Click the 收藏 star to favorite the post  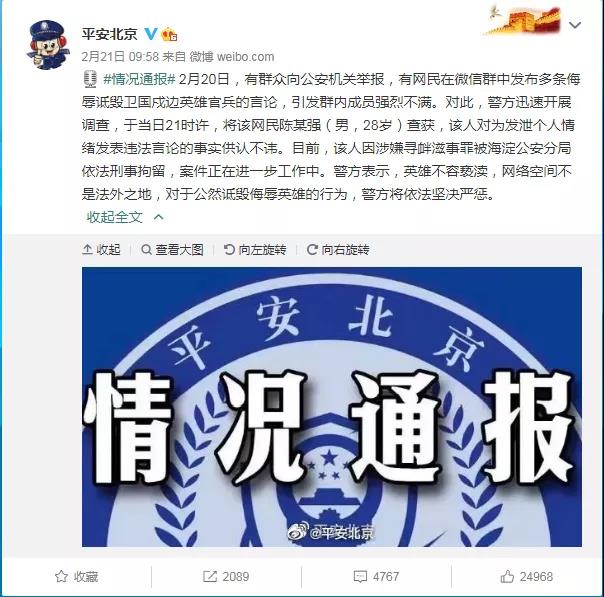tap(76, 577)
